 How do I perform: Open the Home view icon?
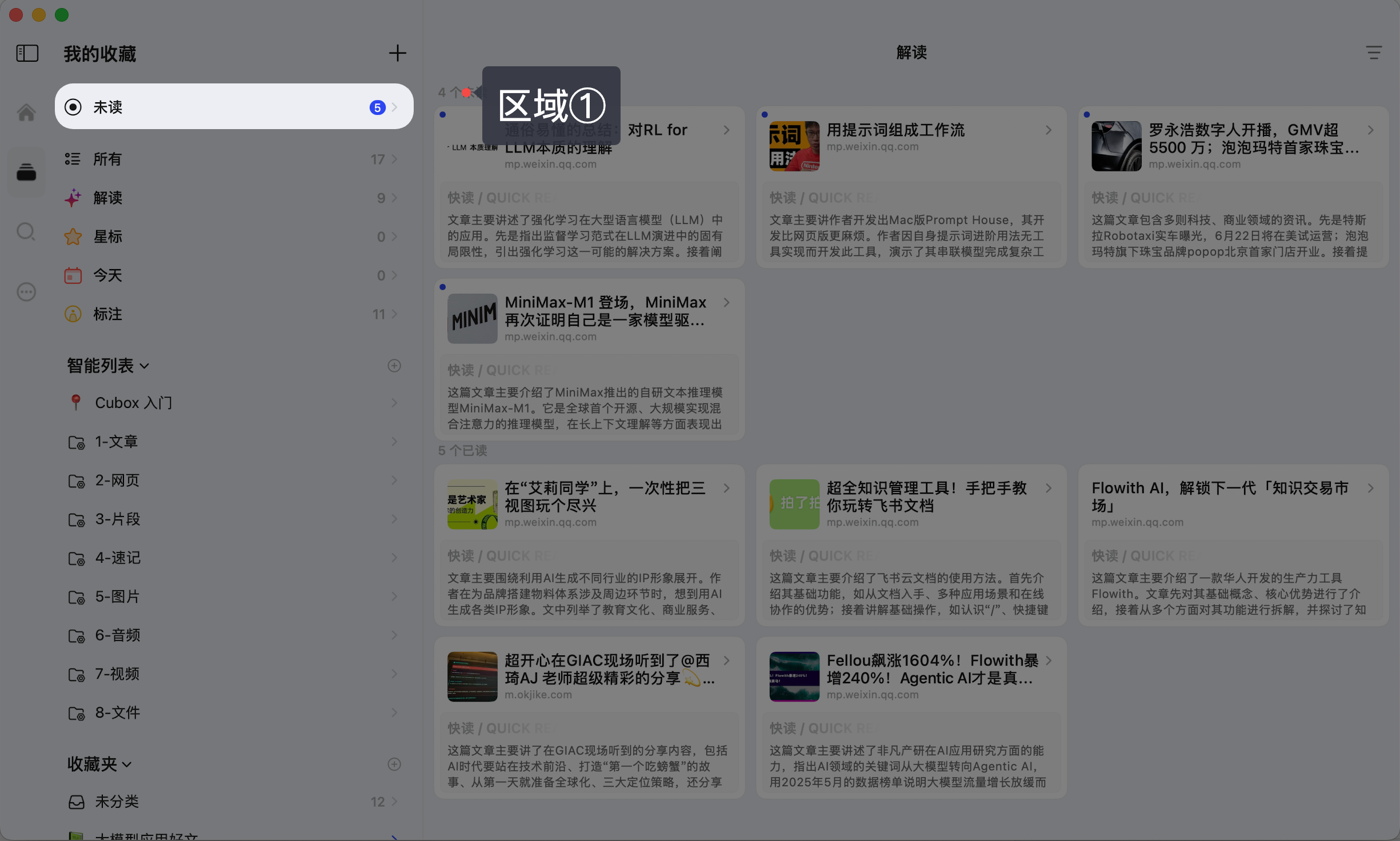click(26, 112)
